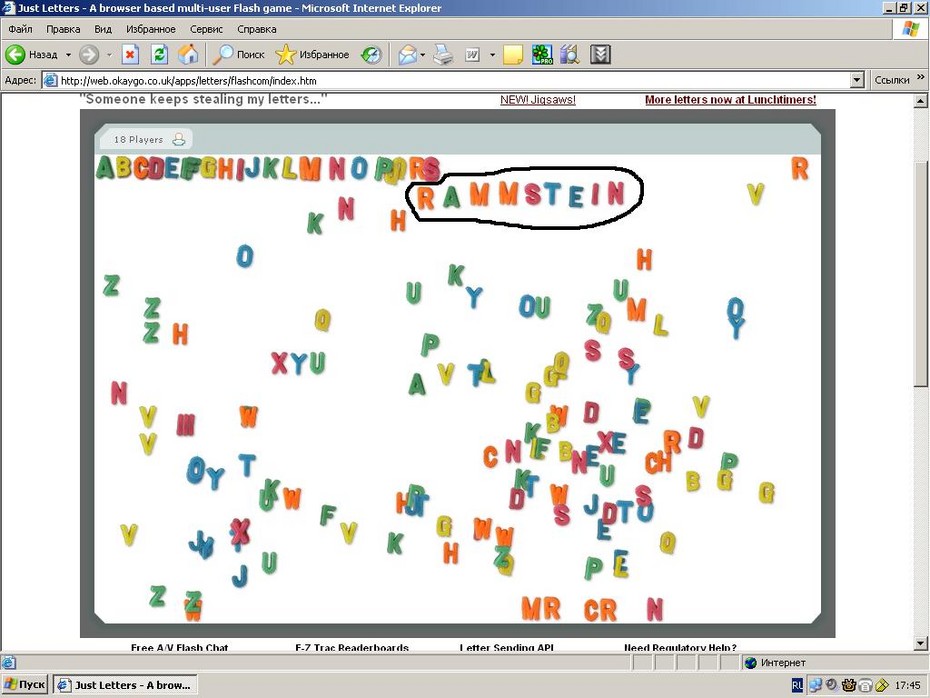
Task: Open the Home page house icon
Action: [188, 55]
